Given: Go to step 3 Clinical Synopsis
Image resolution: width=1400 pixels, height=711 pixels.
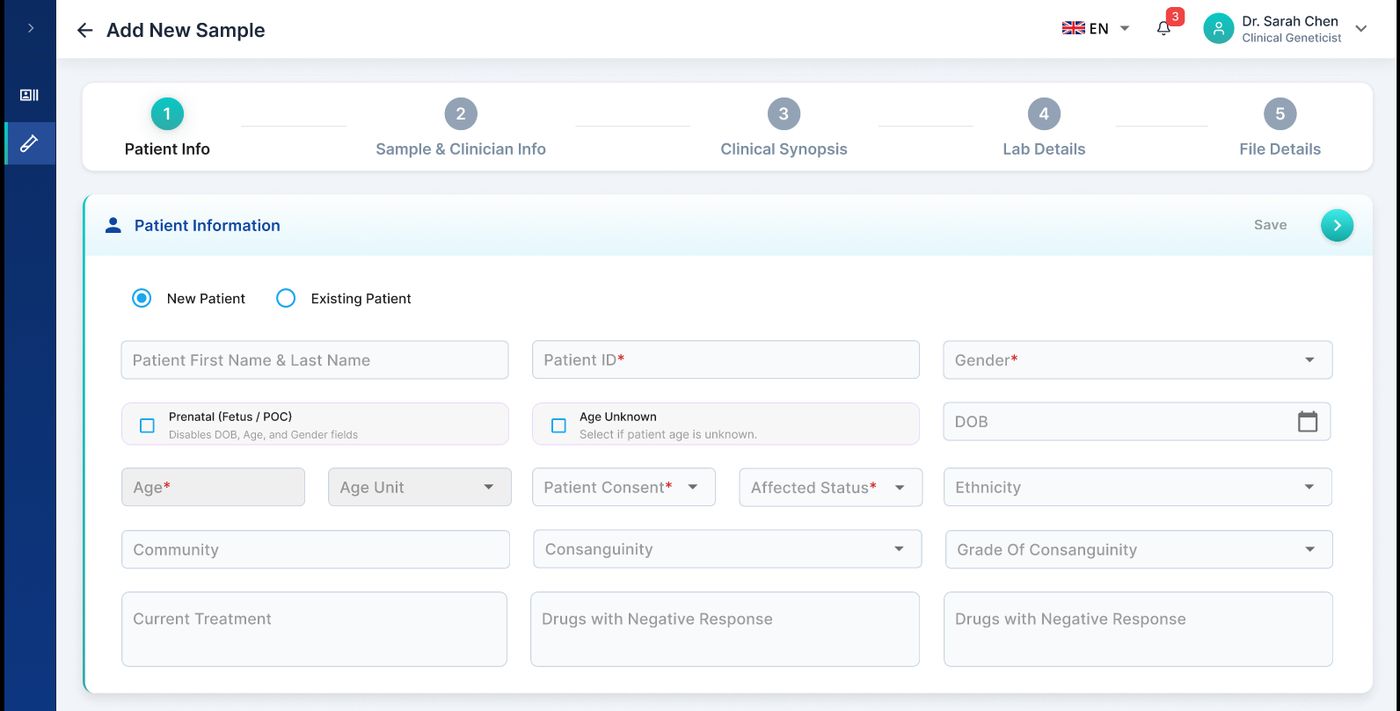Looking at the screenshot, I should click(784, 130).
